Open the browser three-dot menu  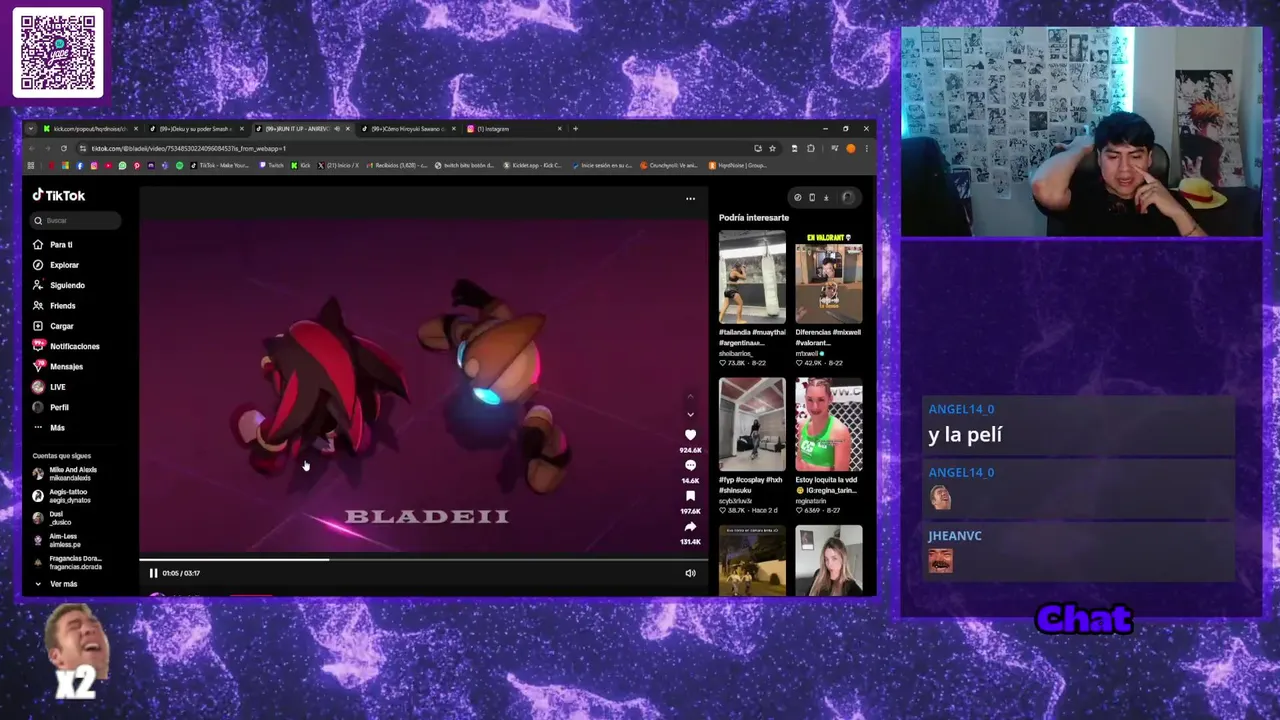pos(866,148)
